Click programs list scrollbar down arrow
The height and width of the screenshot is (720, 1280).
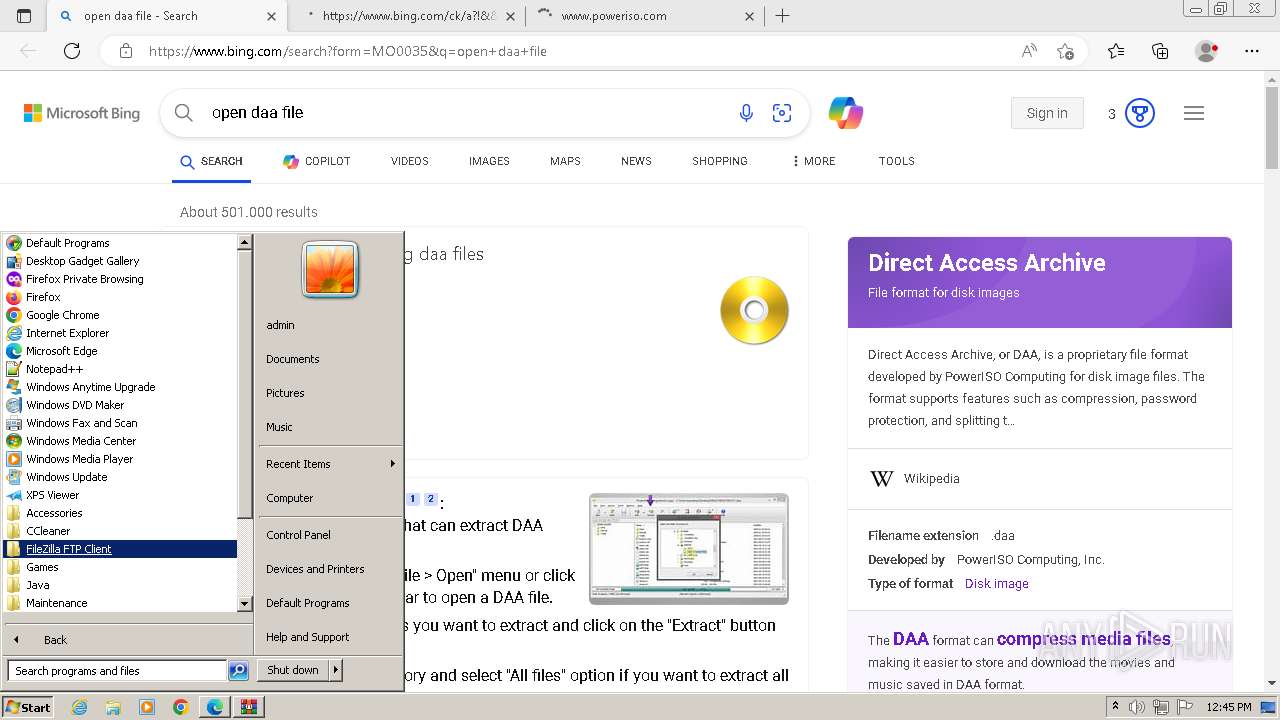(244, 604)
